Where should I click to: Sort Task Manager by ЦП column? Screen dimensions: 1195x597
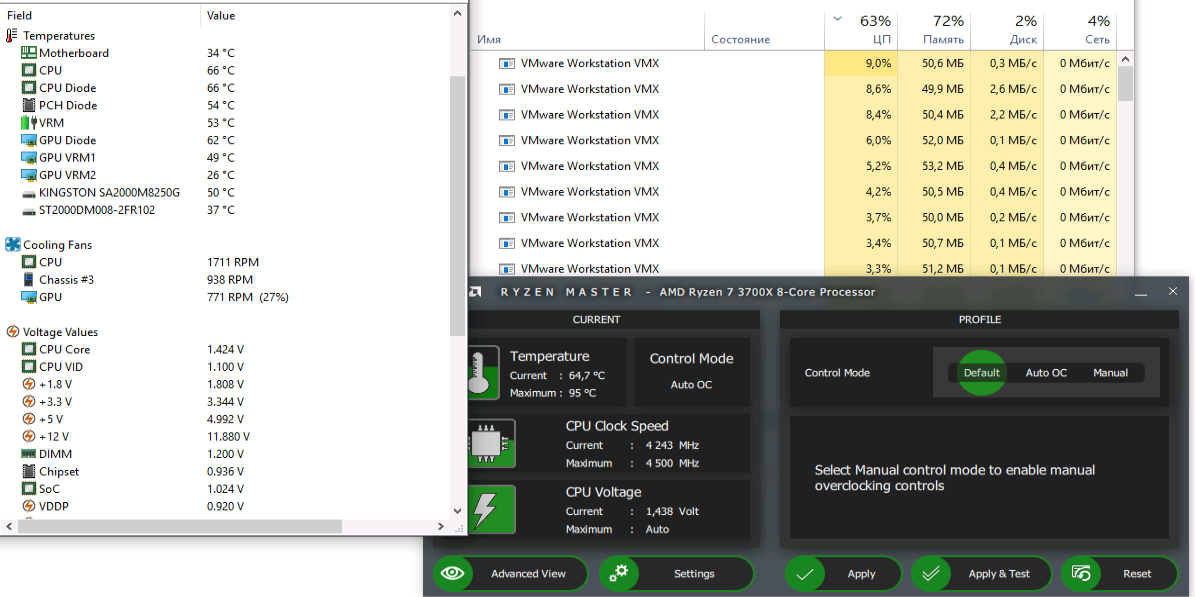tap(861, 30)
